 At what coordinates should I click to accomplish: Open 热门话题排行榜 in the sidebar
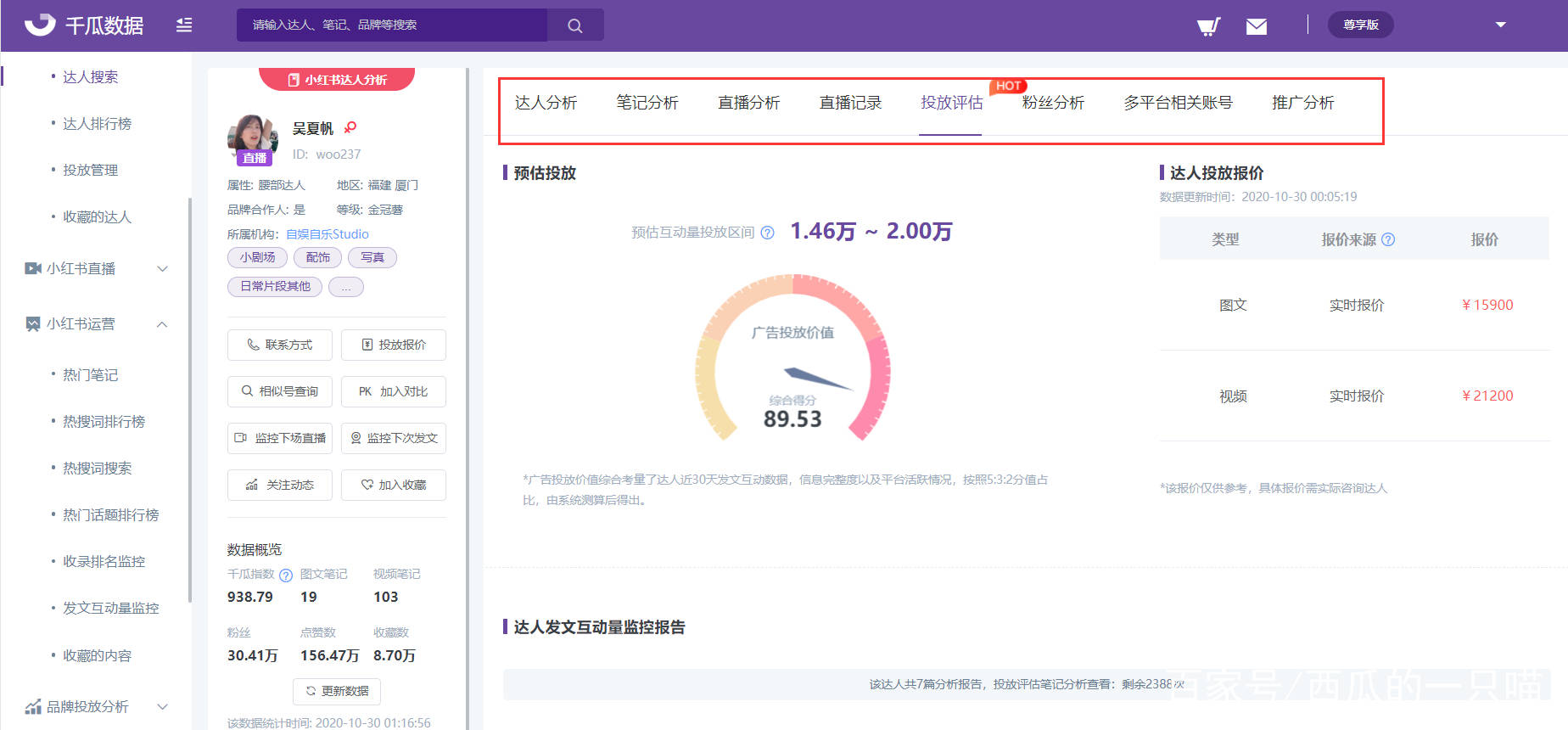tap(110, 515)
